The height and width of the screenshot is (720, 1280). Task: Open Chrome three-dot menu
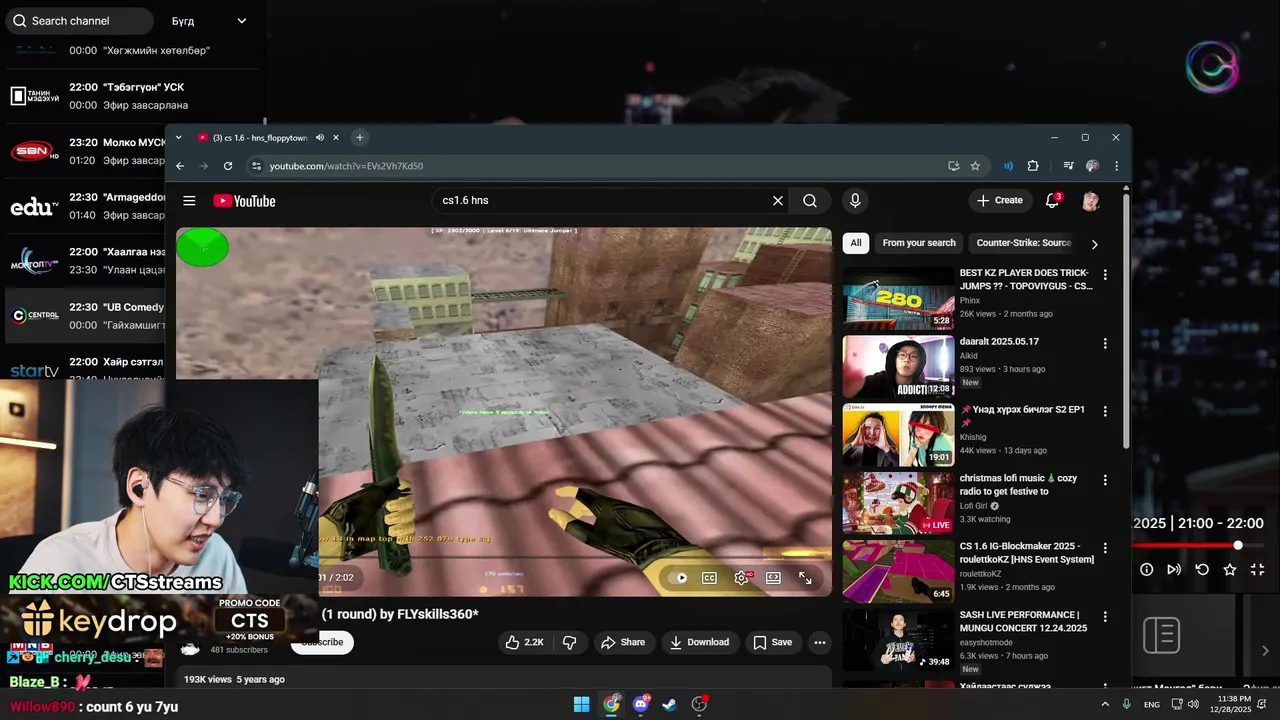[x=1116, y=166]
